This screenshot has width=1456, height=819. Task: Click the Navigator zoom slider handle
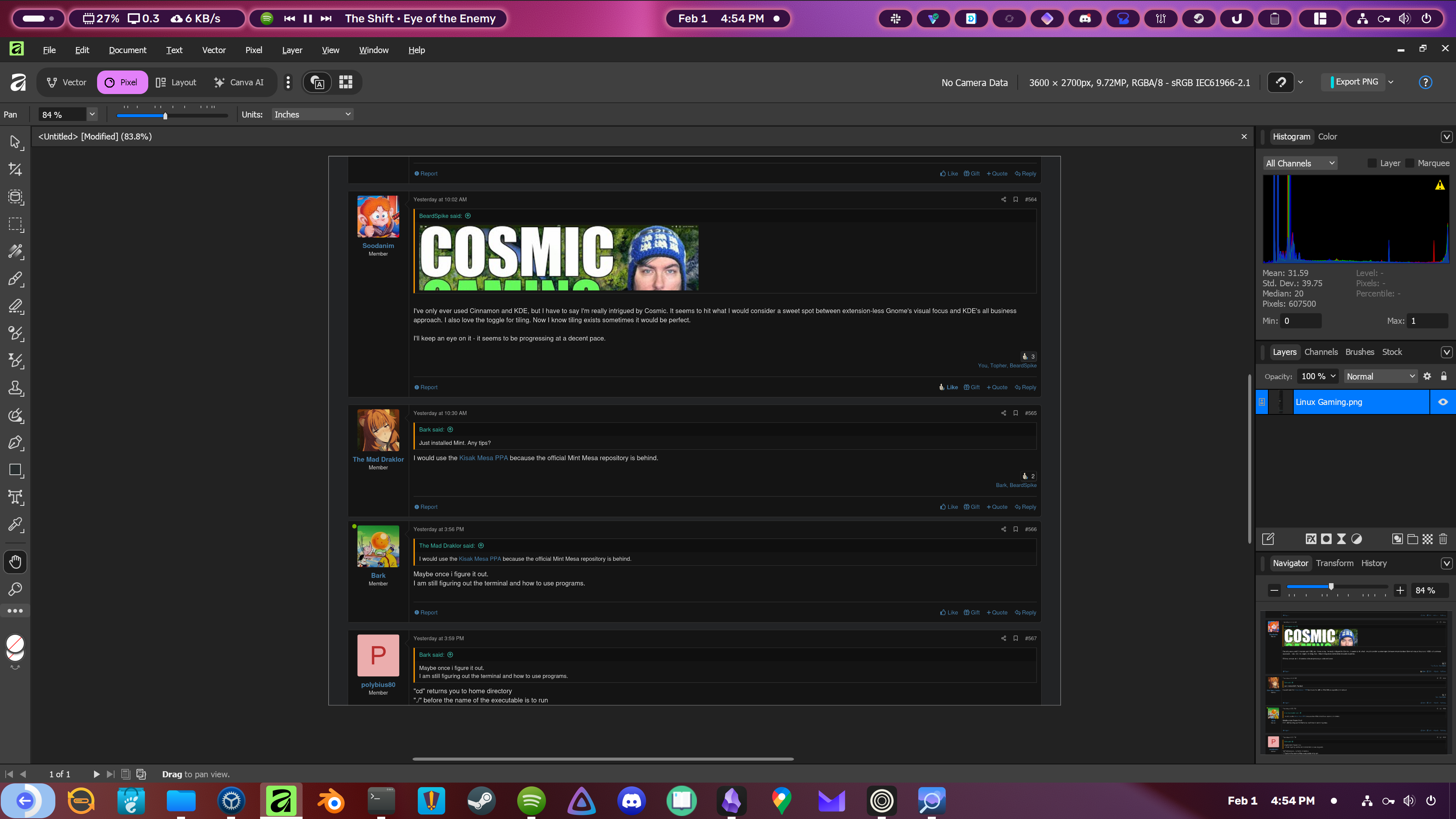click(x=1331, y=587)
